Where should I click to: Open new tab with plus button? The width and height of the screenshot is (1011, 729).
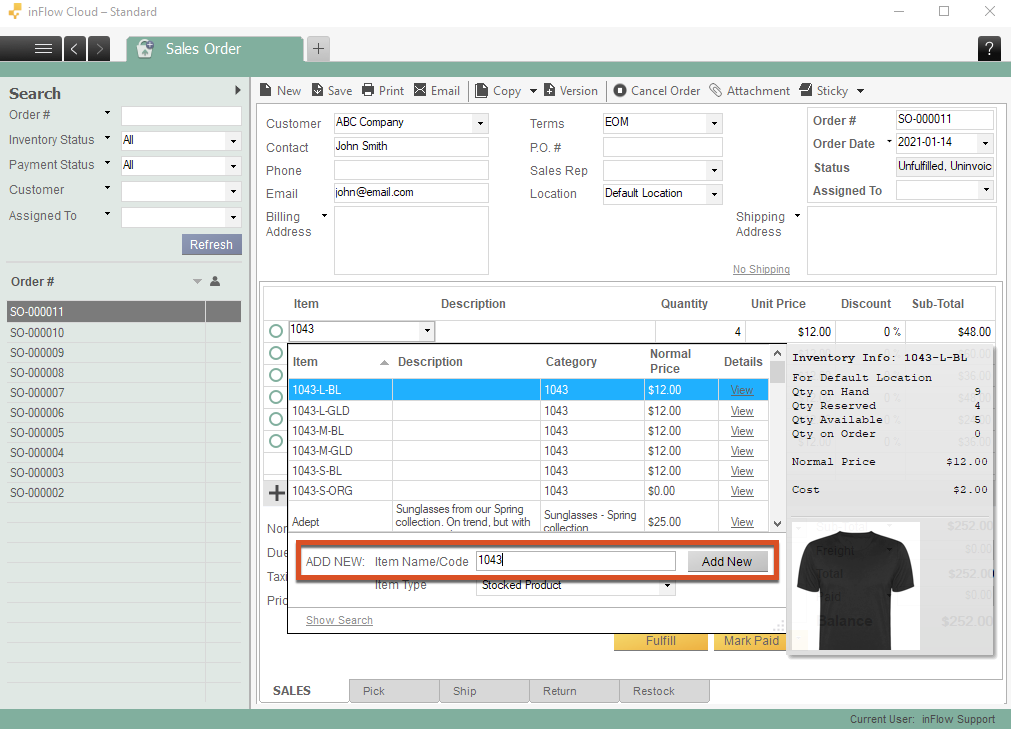pos(317,48)
